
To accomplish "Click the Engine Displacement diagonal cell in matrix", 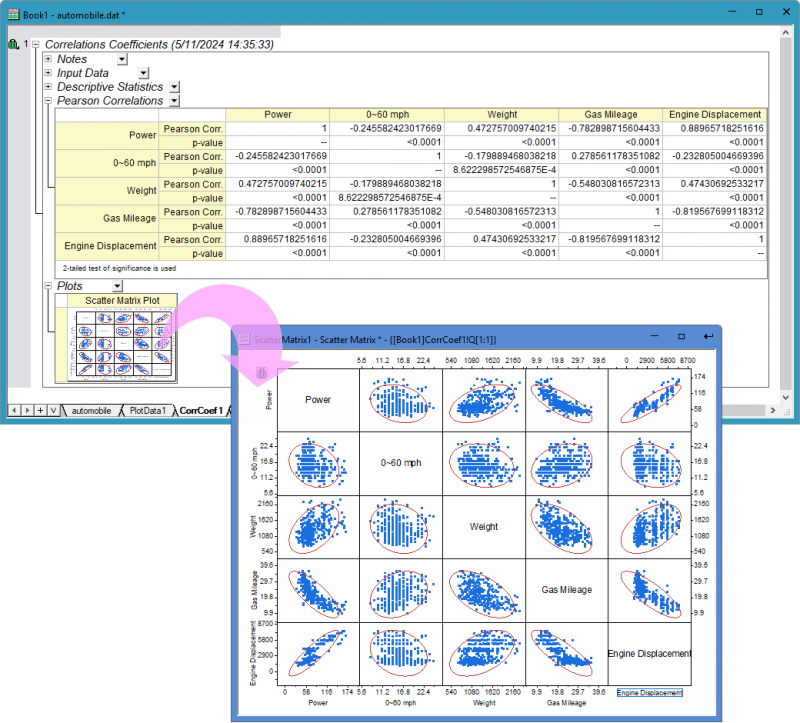I will 649,654.
